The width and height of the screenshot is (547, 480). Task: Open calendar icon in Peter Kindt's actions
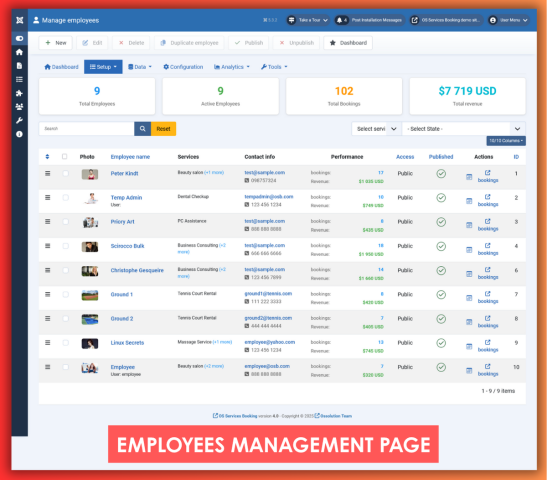[x=469, y=177]
